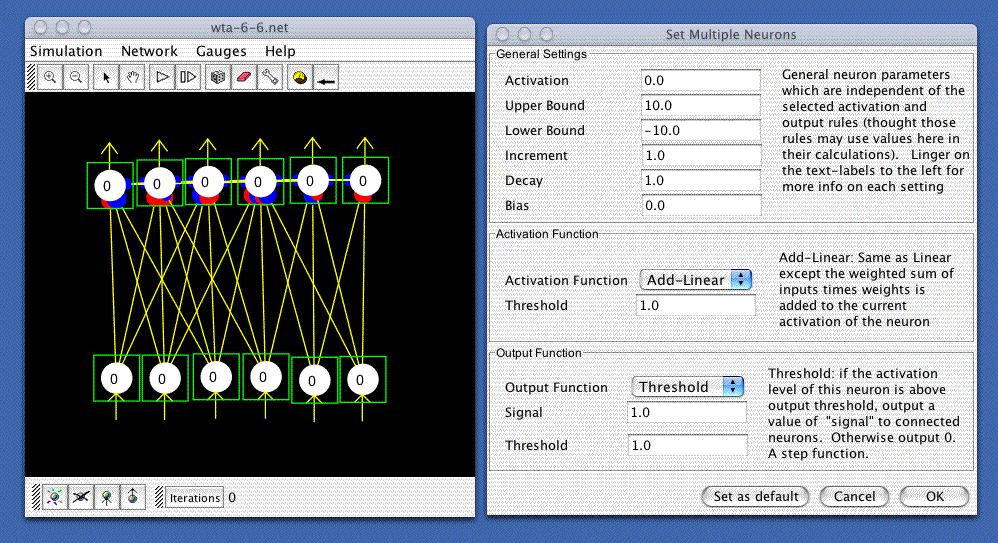Select the arrow selection tool
This screenshot has height=543, width=998.
tap(108, 77)
